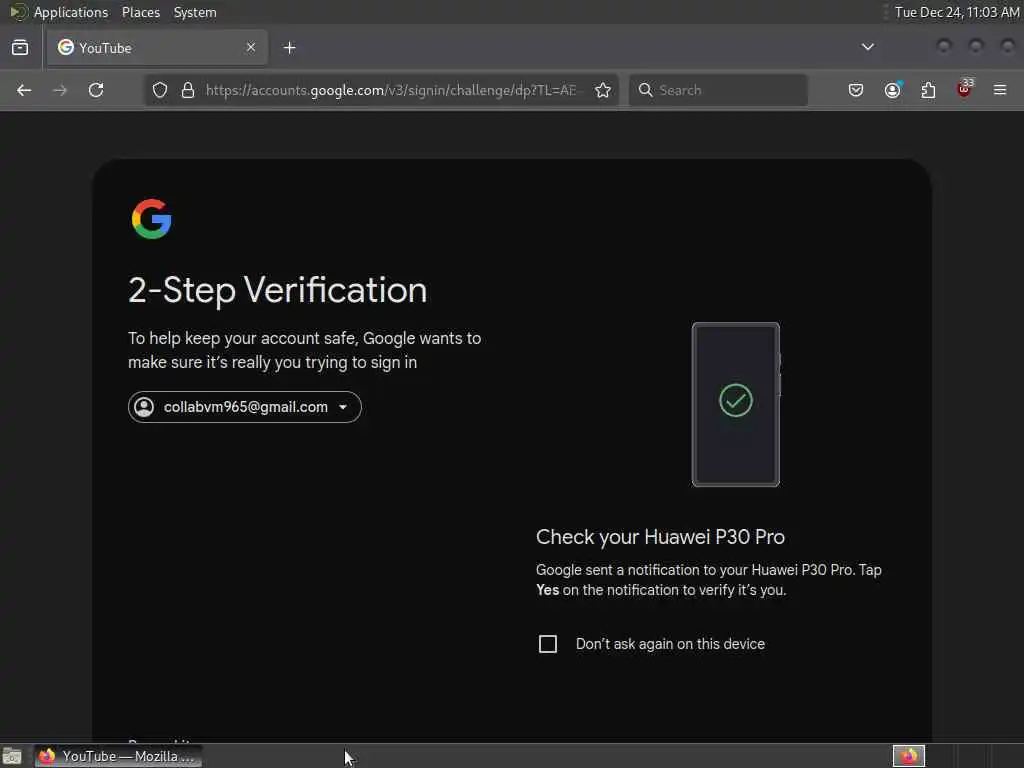List all tabs with the chevron
The width and height of the screenshot is (1024, 768).
(867, 47)
